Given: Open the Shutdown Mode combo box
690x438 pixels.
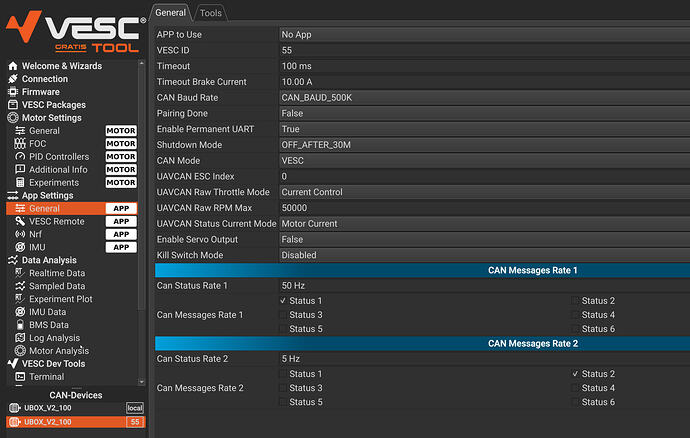Looking at the screenshot, I should pos(484,145).
